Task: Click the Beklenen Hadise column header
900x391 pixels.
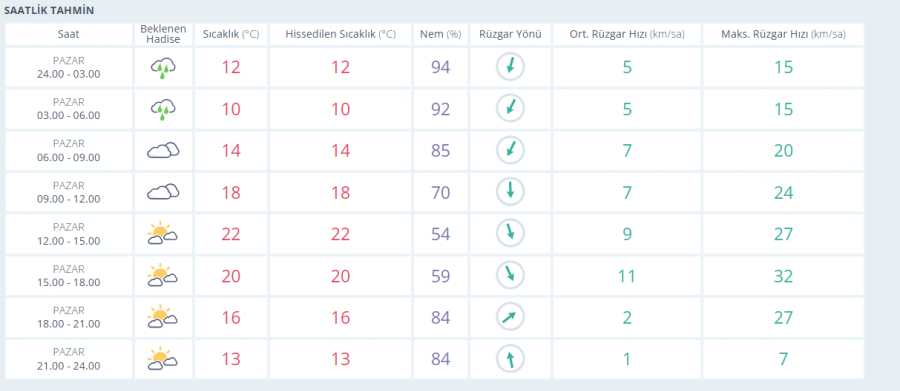Action: click(163, 34)
